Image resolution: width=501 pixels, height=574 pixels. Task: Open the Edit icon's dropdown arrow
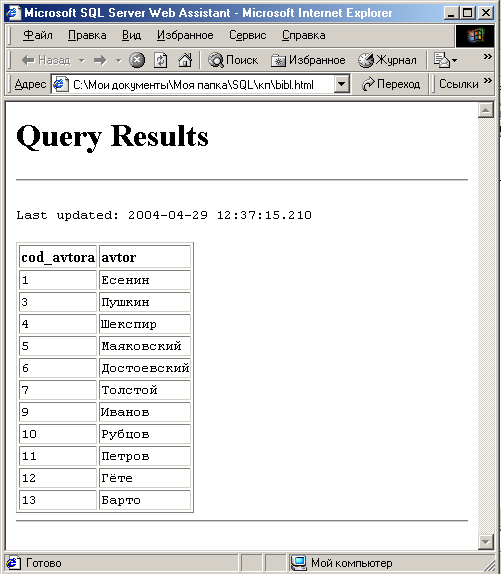point(455,60)
